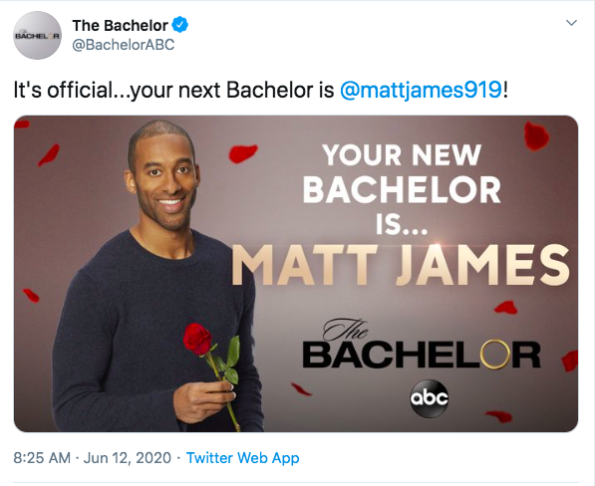The width and height of the screenshot is (595, 486).
Task: Click the MATT JAMES gold text
Action: point(400,265)
